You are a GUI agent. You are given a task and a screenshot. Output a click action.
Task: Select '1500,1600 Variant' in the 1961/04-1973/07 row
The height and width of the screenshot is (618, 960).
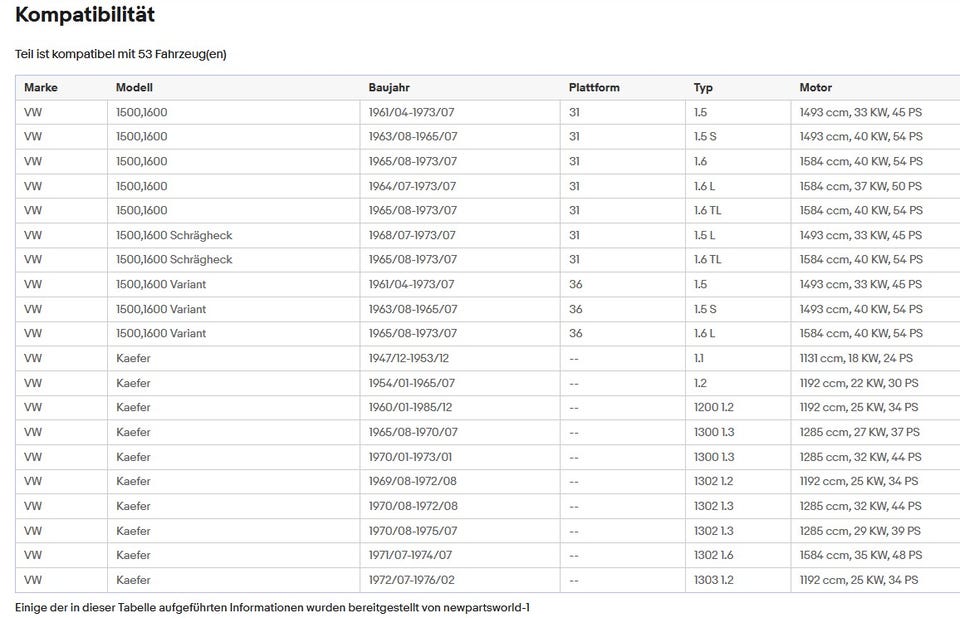[x=161, y=284]
